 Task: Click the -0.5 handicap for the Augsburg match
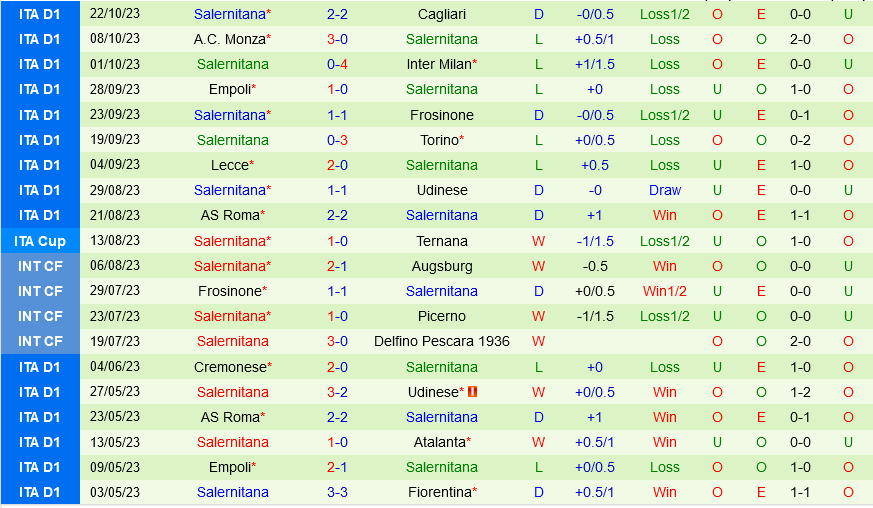595,266
